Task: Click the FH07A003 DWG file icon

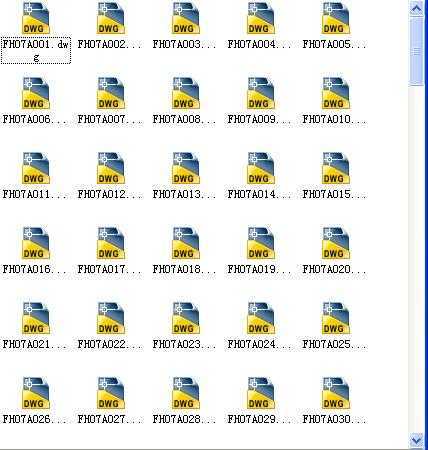Action: click(186, 18)
